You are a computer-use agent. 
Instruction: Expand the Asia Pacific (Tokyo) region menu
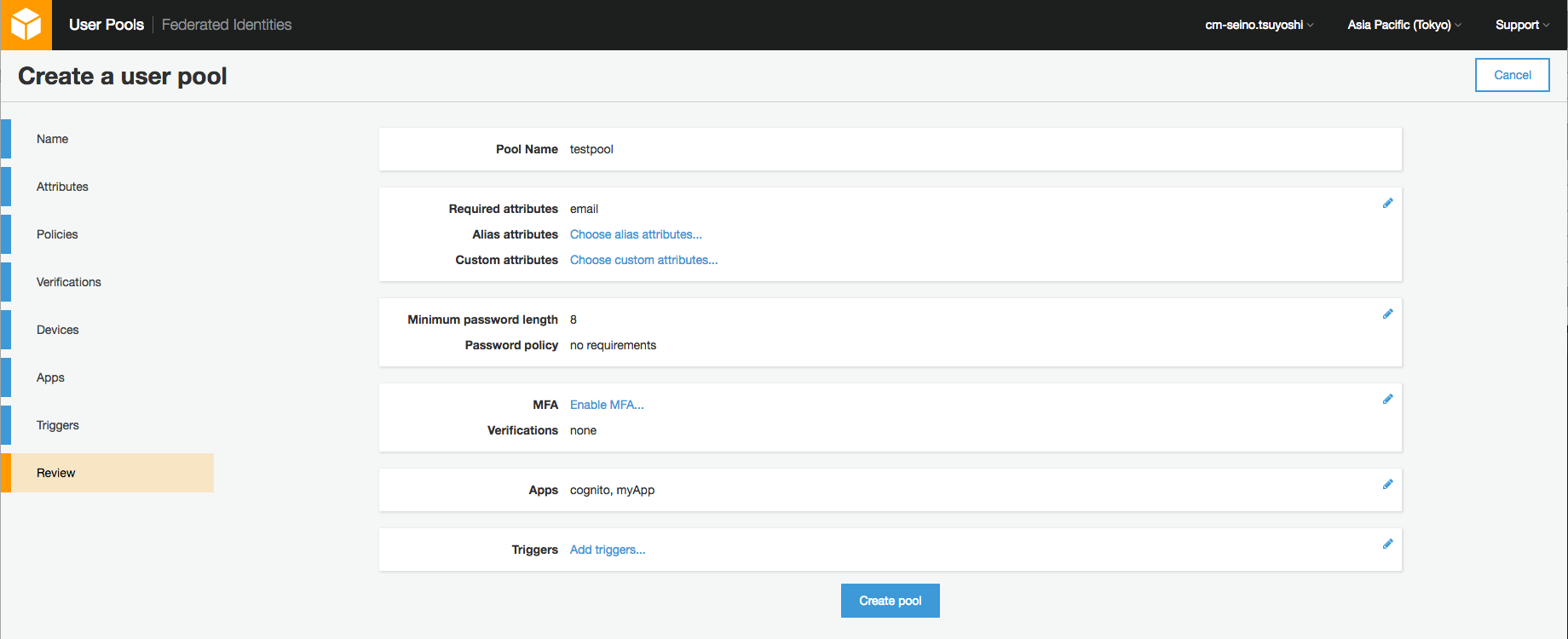[x=1404, y=25]
